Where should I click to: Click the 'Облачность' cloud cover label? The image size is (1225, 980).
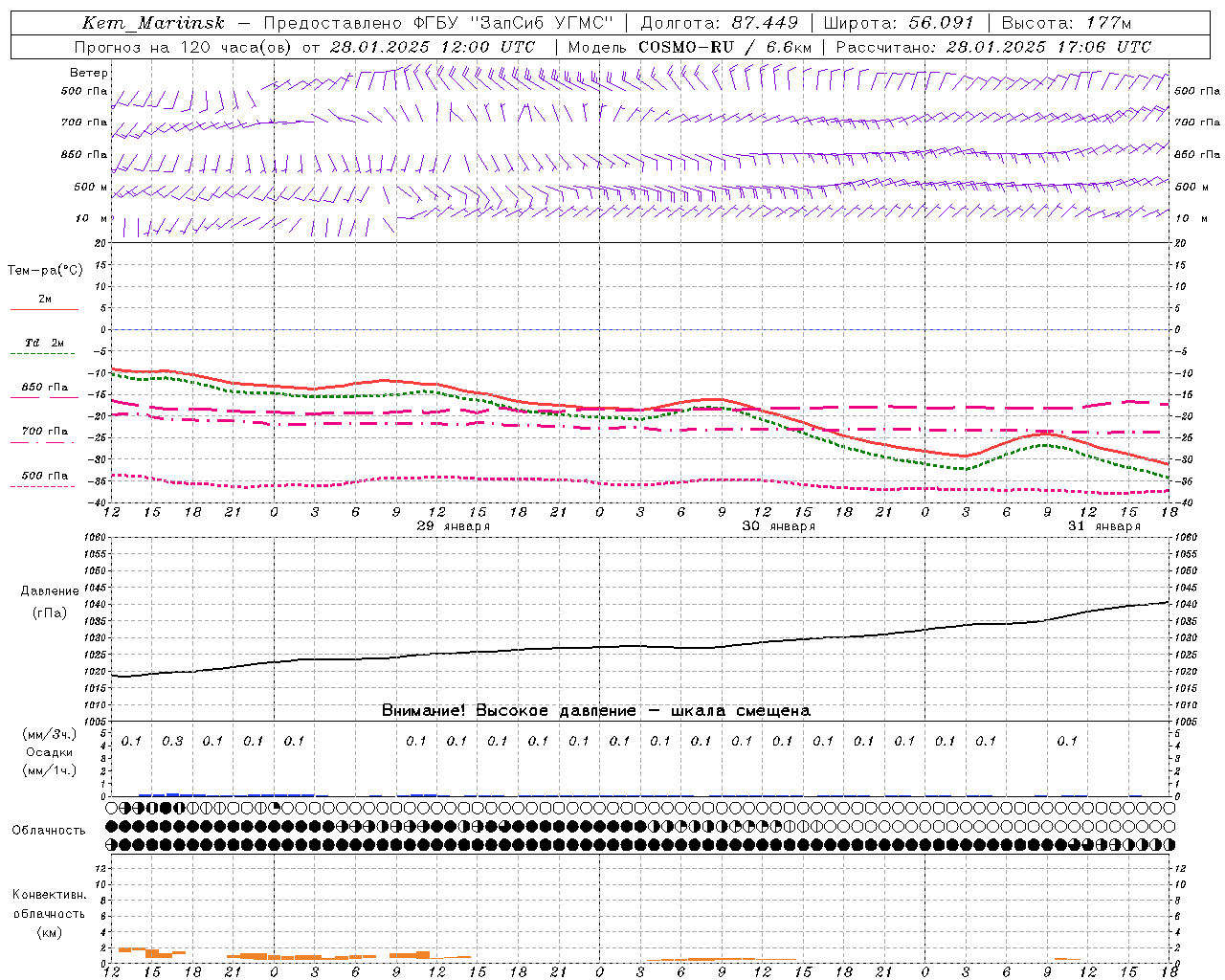click(48, 830)
